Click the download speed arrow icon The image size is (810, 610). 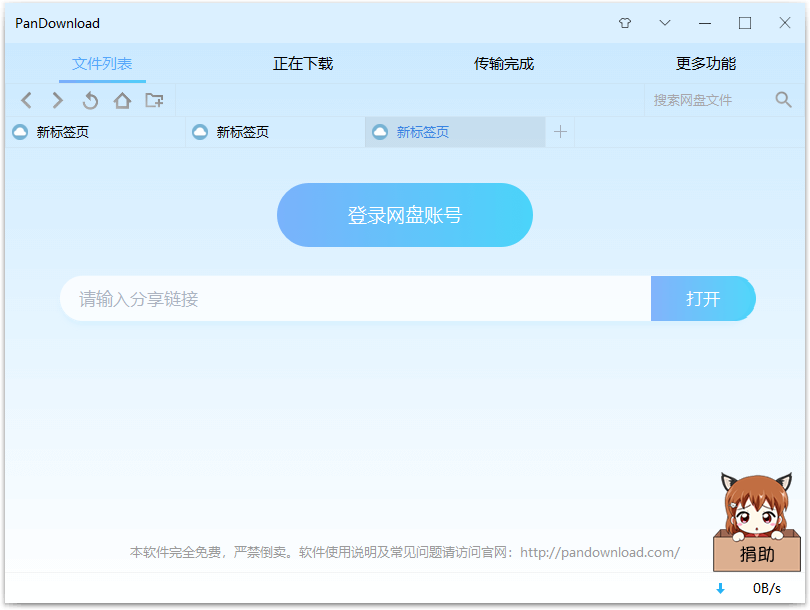pyautogui.click(x=720, y=589)
